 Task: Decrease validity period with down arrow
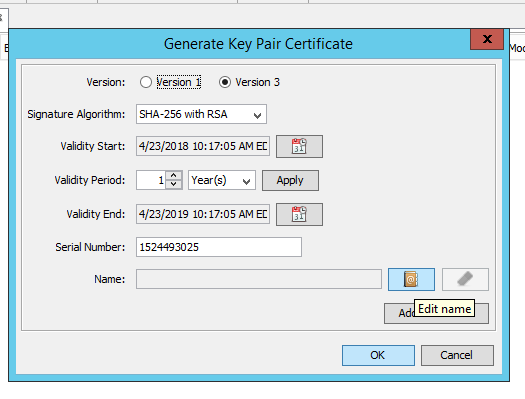173,184
